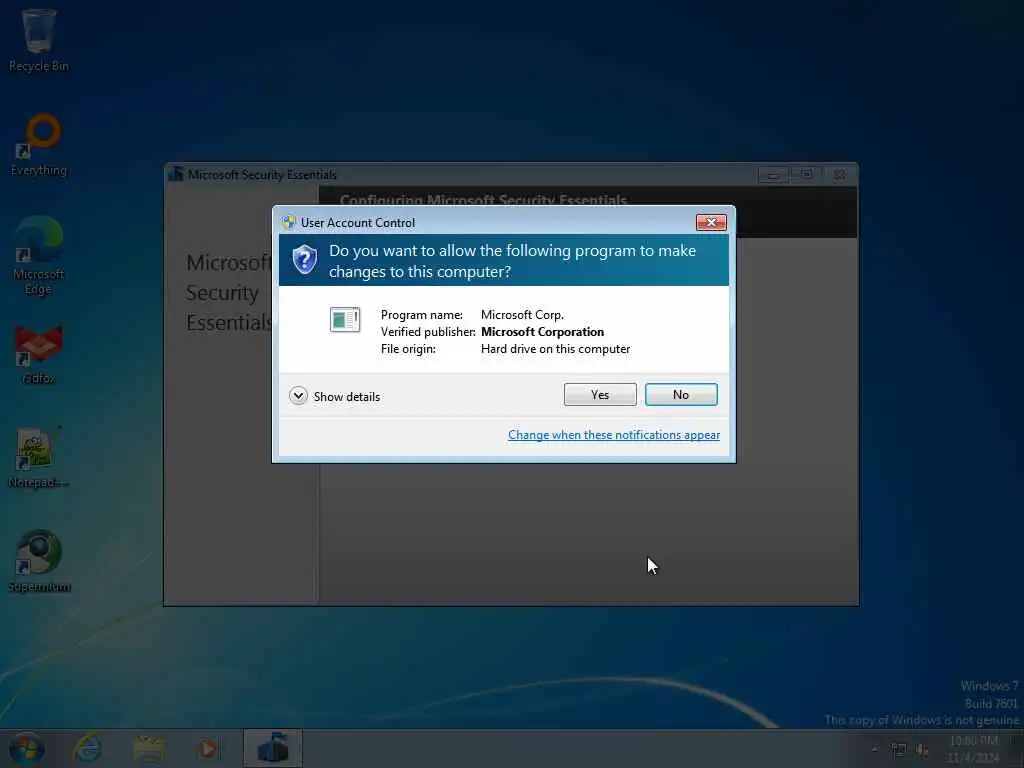Click the User Account Control title shield icon
Image resolution: width=1024 pixels, height=768 pixels.
point(289,223)
